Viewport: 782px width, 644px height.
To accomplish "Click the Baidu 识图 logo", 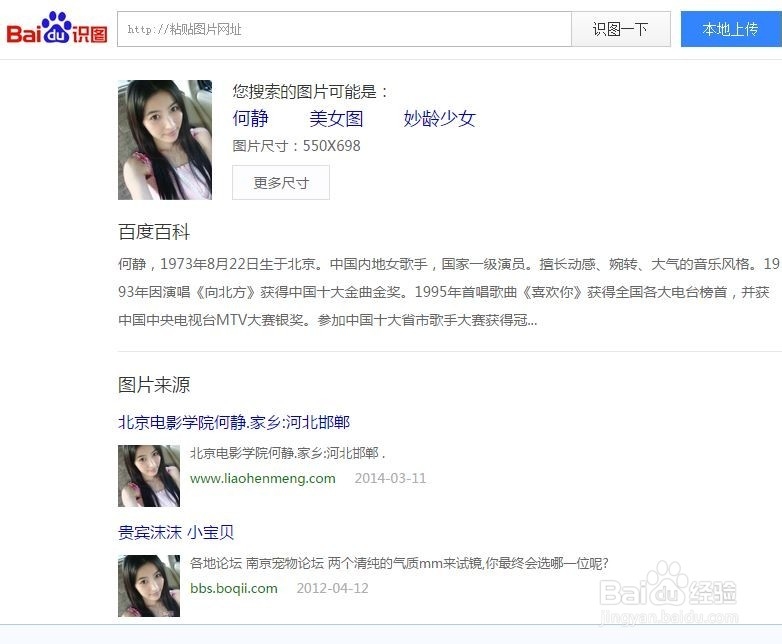I will (56, 28).
